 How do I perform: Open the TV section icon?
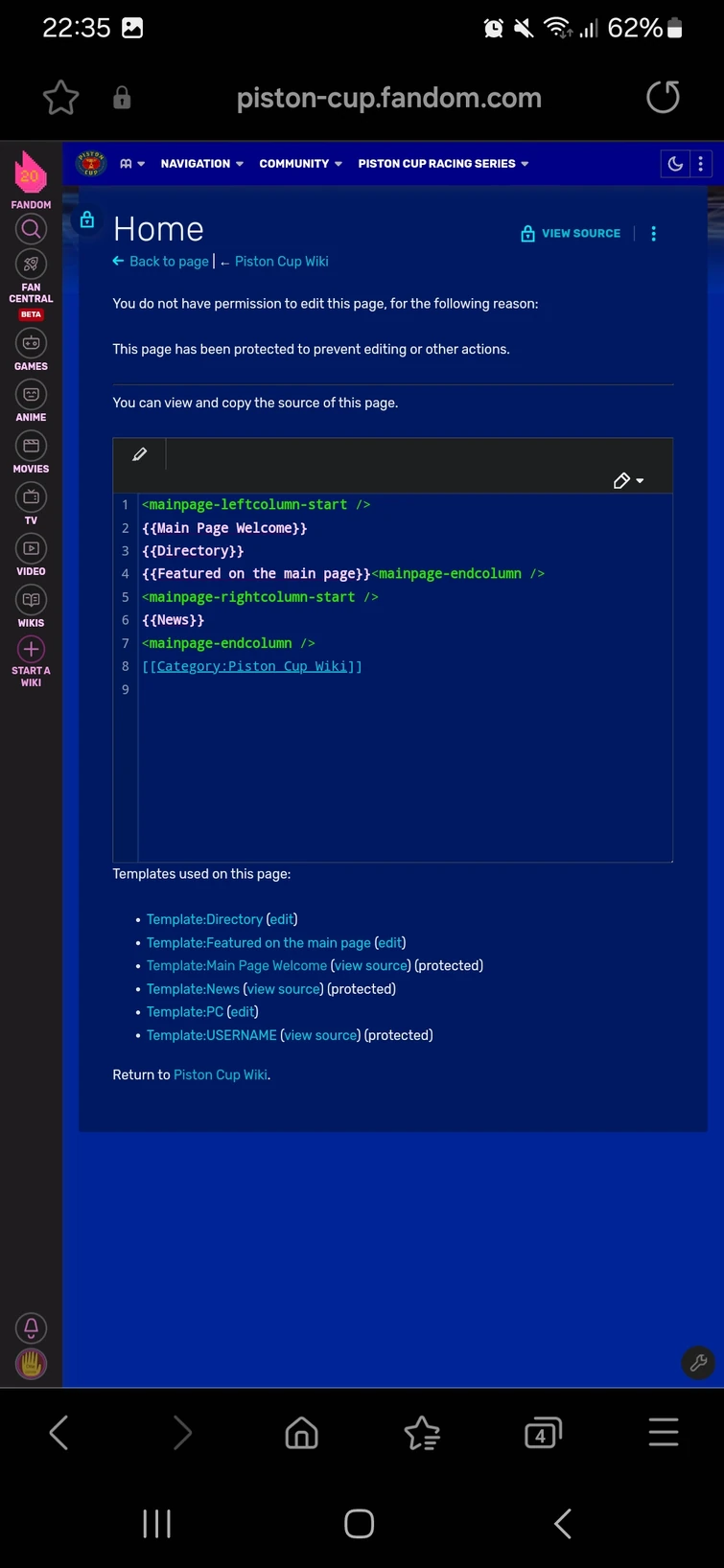click(31, 496)
